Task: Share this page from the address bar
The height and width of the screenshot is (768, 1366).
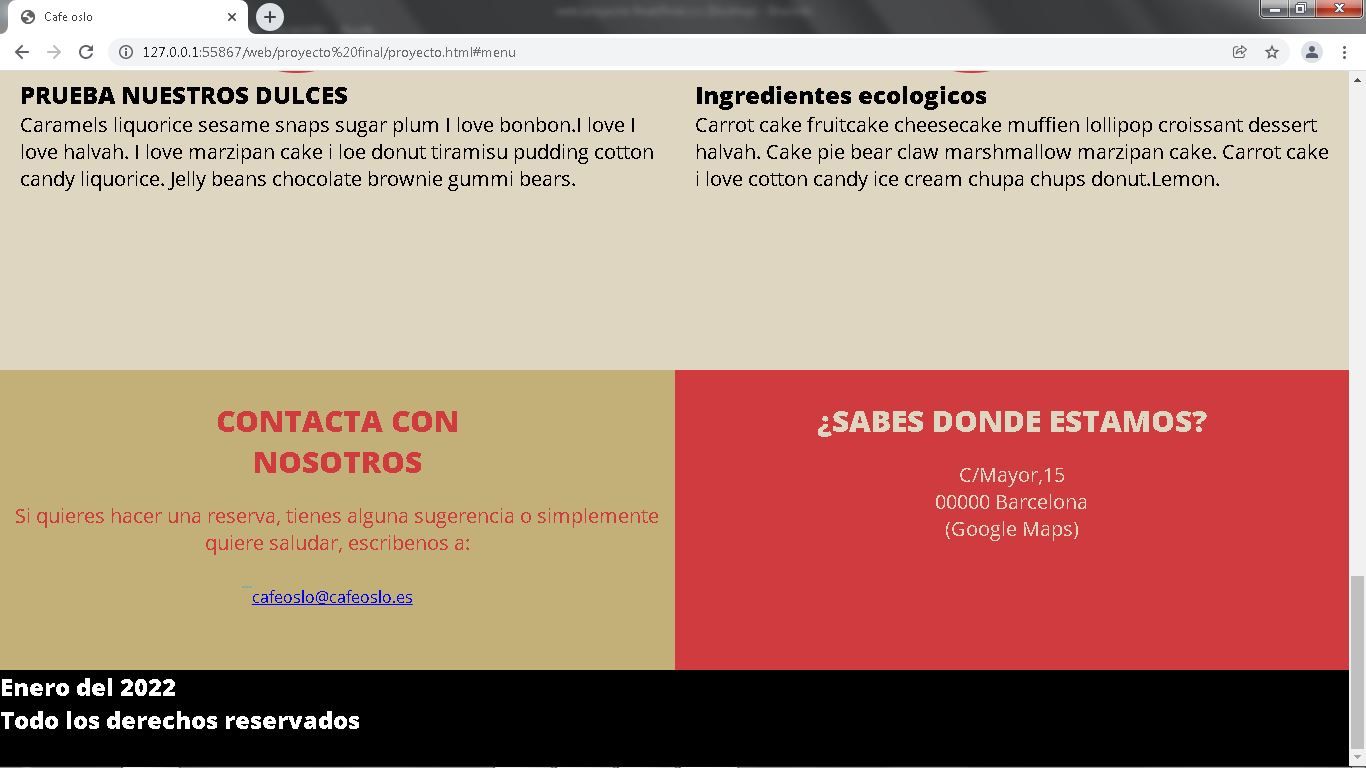Action: click(x=1239, y=52)
